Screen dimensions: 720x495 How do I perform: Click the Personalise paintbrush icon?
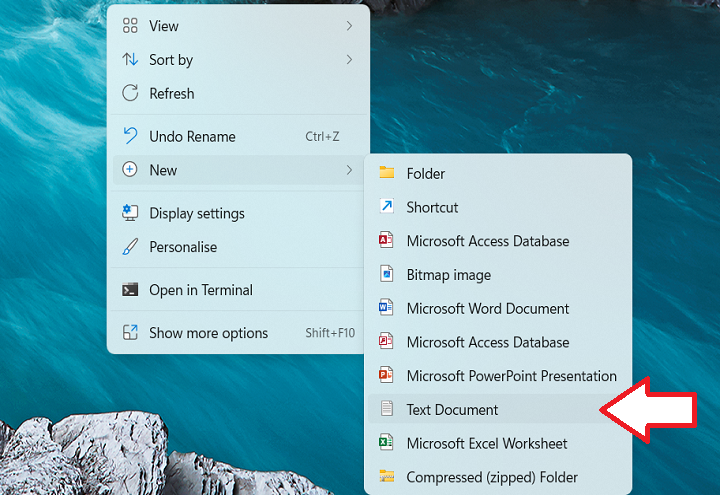coord(130,247)
